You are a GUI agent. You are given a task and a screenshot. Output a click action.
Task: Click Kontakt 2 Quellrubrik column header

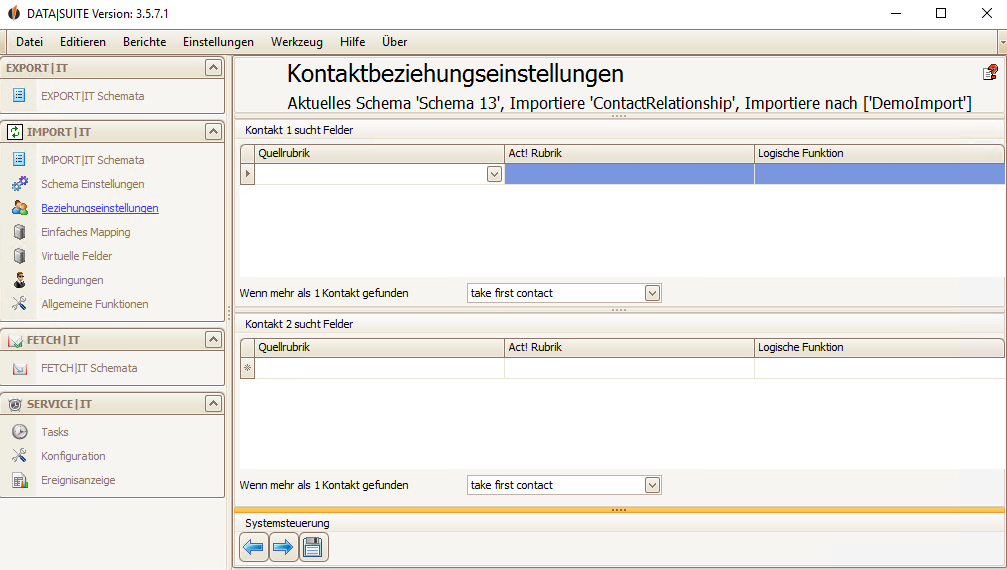[x=380, y=347]
